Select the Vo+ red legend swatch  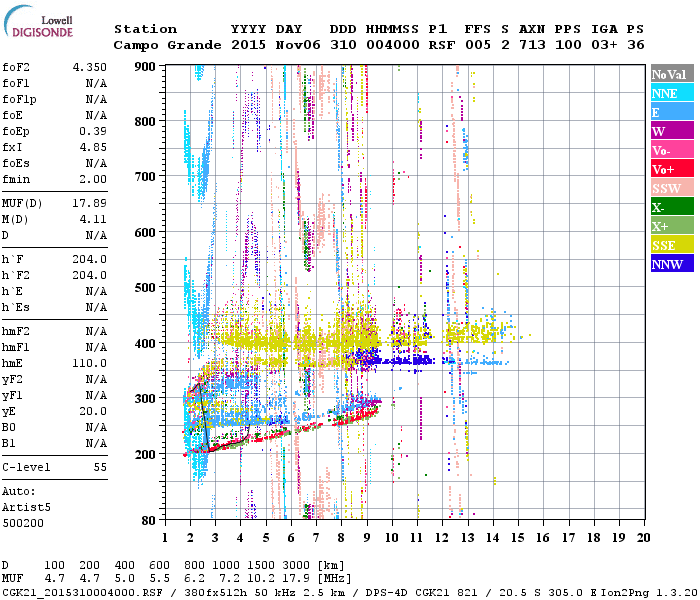coord(672,169)
